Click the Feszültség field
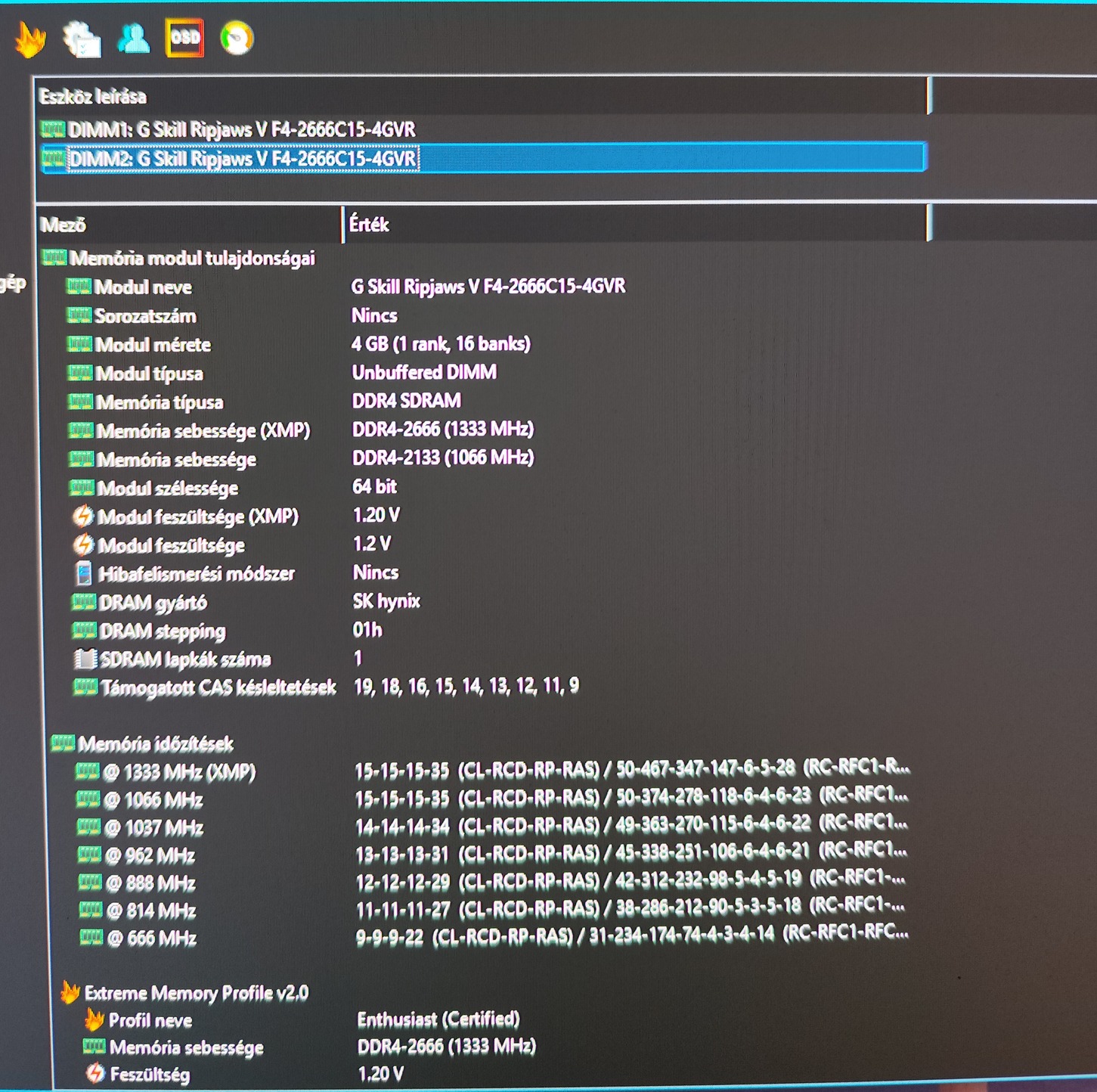This screenshot has width=1097, height=1092. (x=138, y=1075)
